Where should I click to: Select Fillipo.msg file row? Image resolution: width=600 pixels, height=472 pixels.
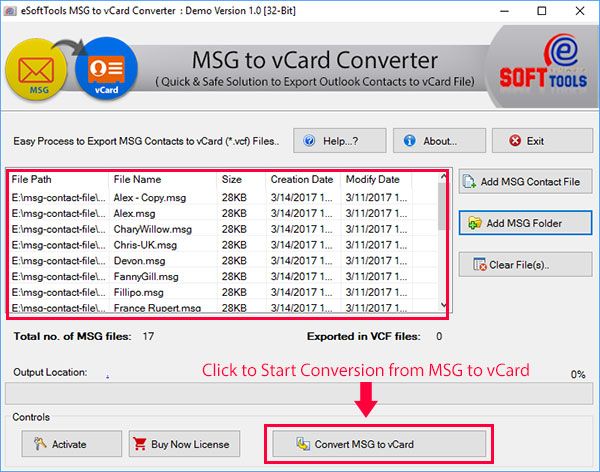[x=223, y=292]
